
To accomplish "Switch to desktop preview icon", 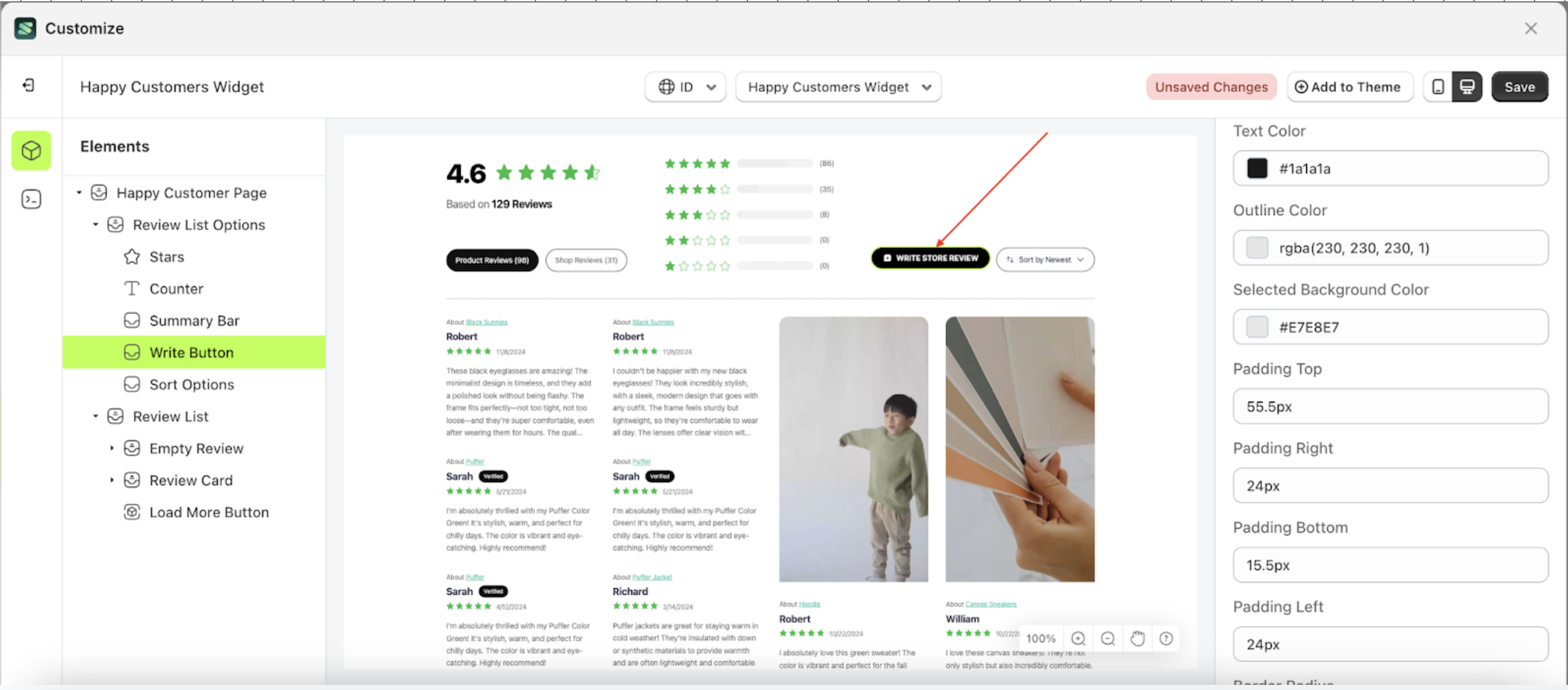I will pyautogui.click(x=1466, y=87).
